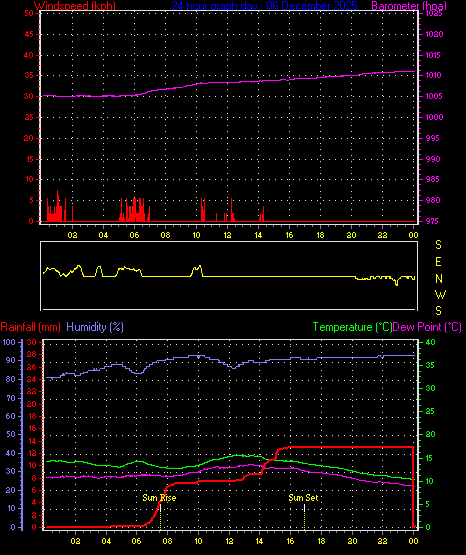This screenshot has height=555, width=466.
Task: Click the 'Humidity (%)' legend label
Action: click(x=95, y=327)
